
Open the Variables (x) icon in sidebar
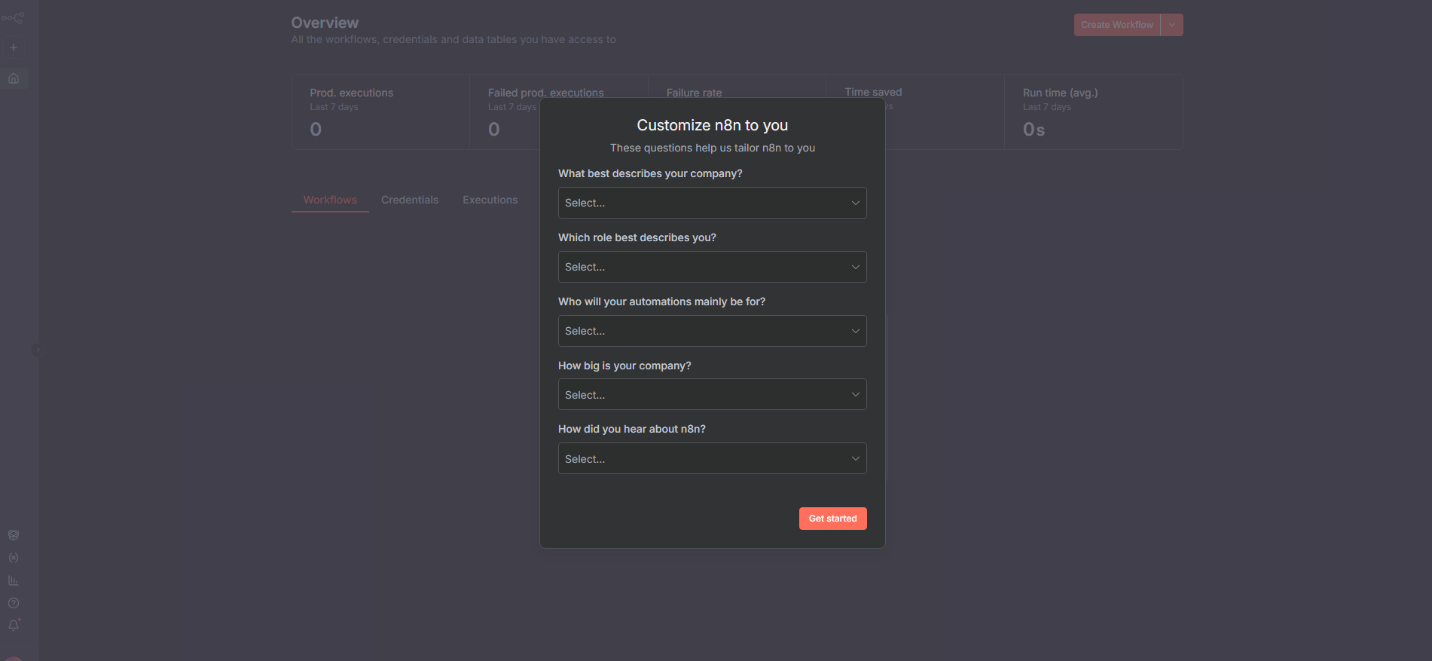coord(13,558)
